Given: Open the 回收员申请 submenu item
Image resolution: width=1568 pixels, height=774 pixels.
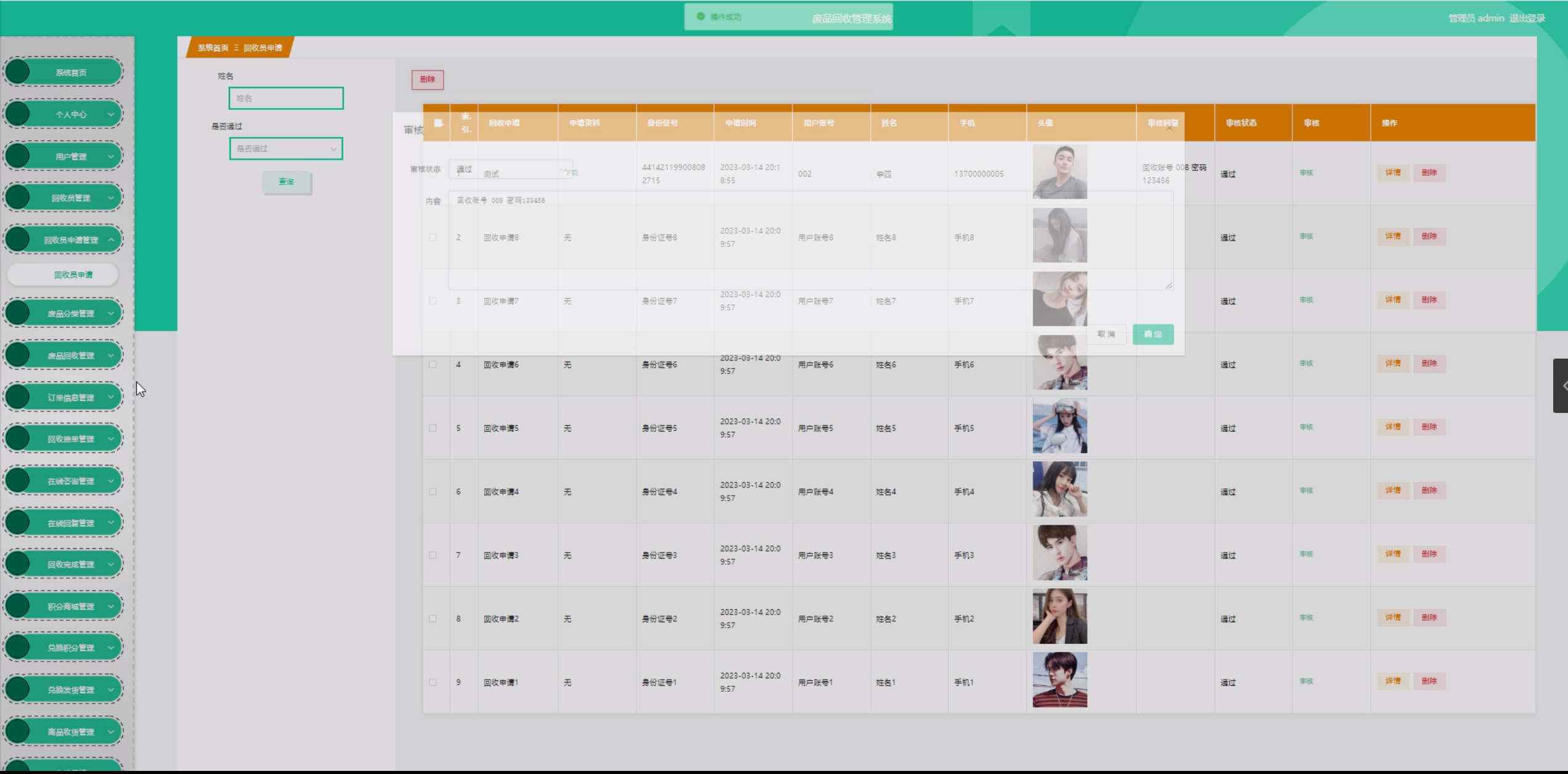Looking at the screenshot, I should pos(73,275).
